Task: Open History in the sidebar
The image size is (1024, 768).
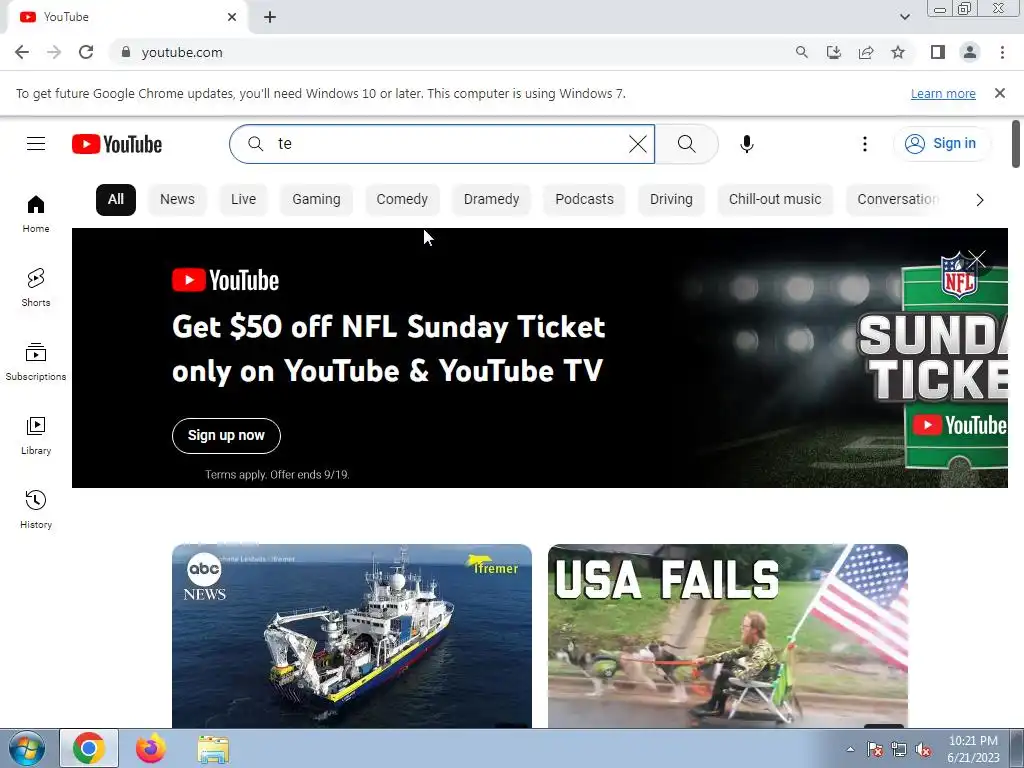Action: pyautogui.click(x=36, y=509)
